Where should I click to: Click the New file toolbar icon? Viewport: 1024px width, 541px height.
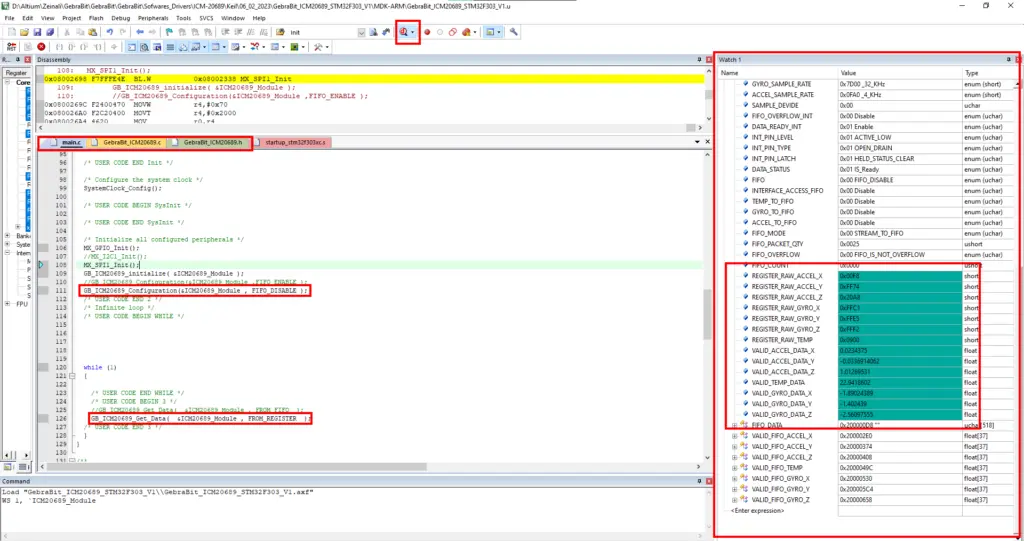[x=11, y=32]
